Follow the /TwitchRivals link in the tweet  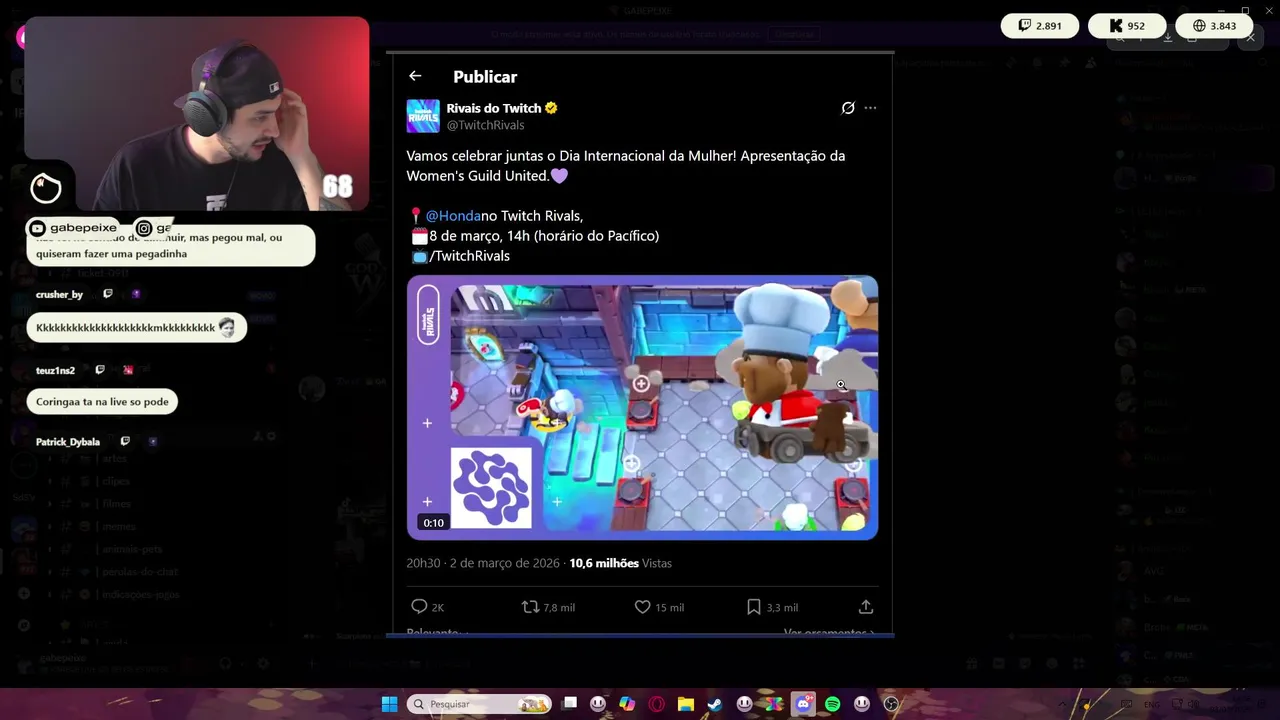click(469, 256)
